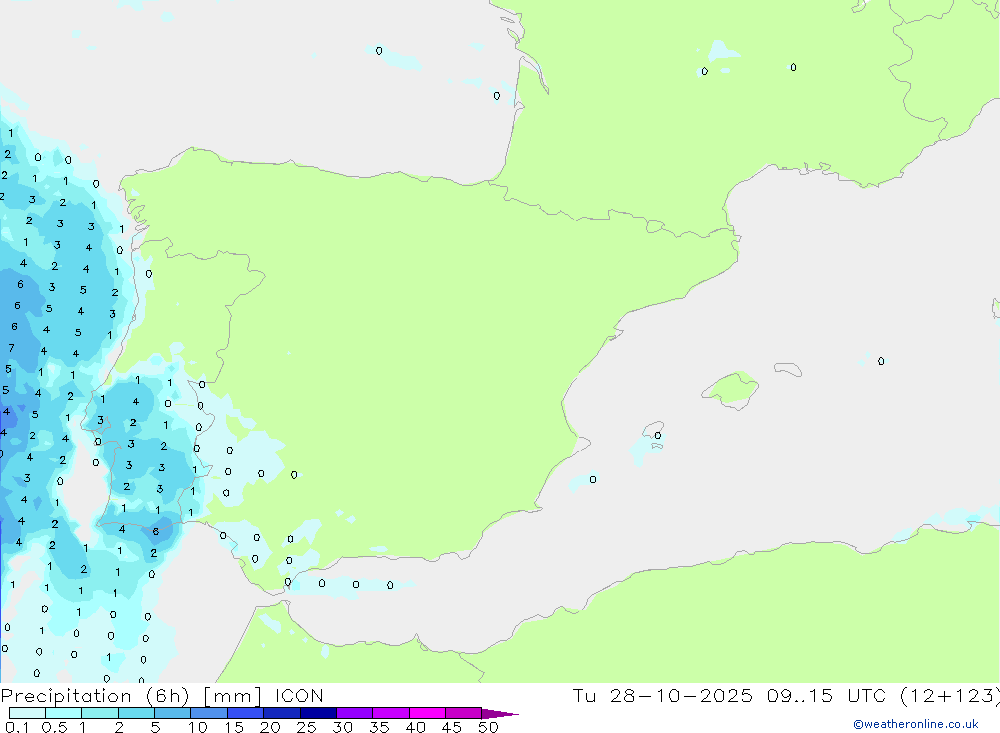Select the 5–10 mm legend color box
This screenshot has height=733, width=1000.
[x=172, y=713]
